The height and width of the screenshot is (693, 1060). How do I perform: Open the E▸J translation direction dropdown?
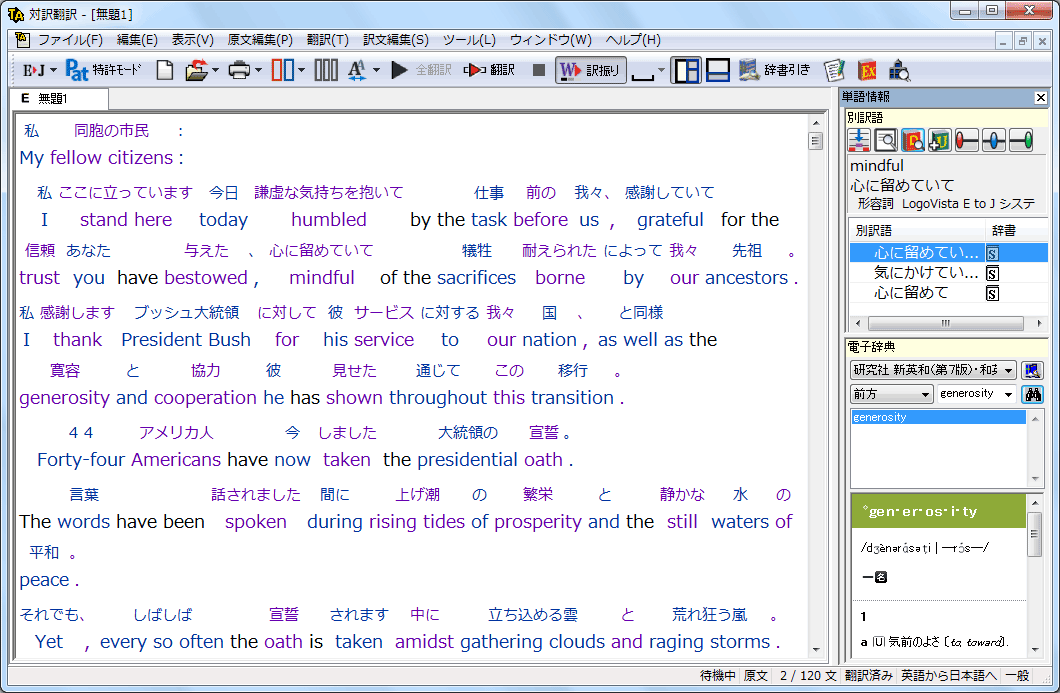40,70
